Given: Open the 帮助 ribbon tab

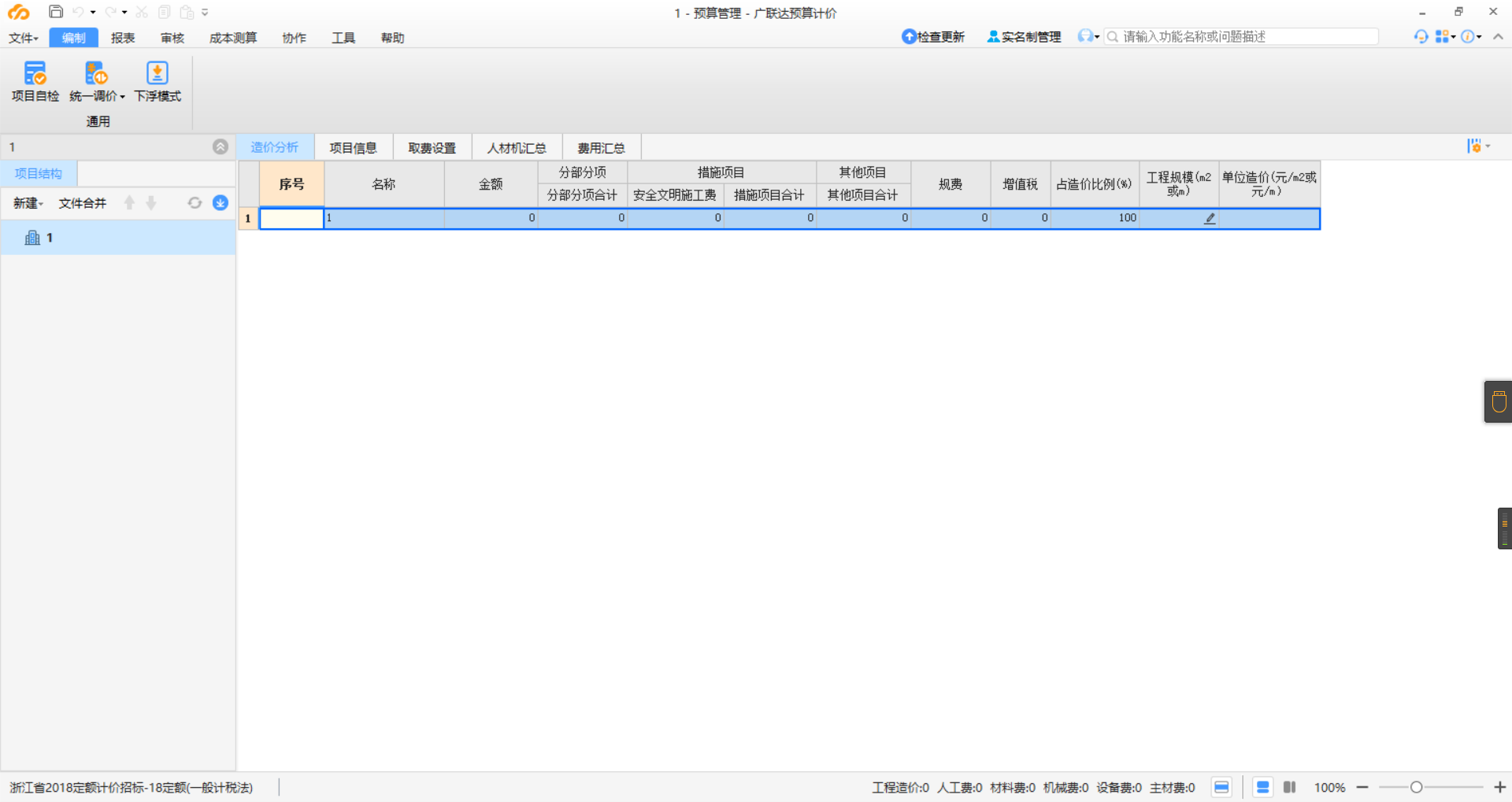Looking at the screenshot, I should 392,38.
